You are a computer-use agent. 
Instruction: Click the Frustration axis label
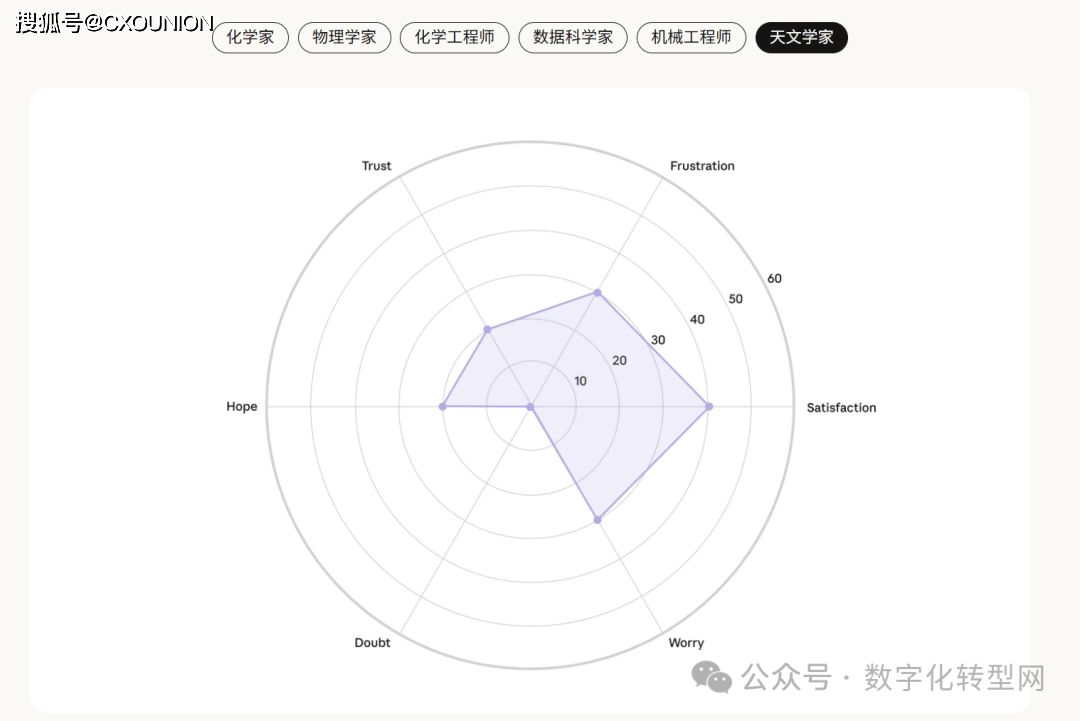click(x=702, y=166)
